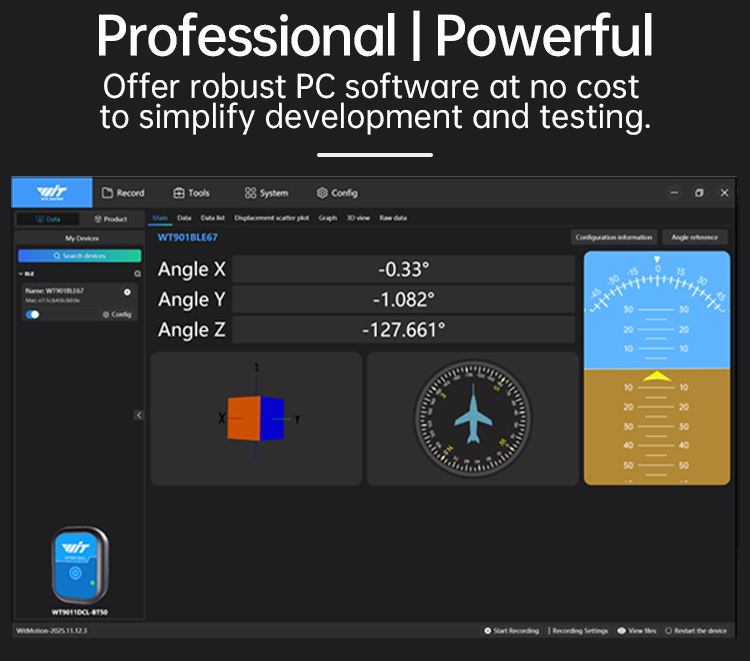The image size is (750, 661).
Task: Click the Angle reference button
Action: pyautogui.click(x=695, y=237)
